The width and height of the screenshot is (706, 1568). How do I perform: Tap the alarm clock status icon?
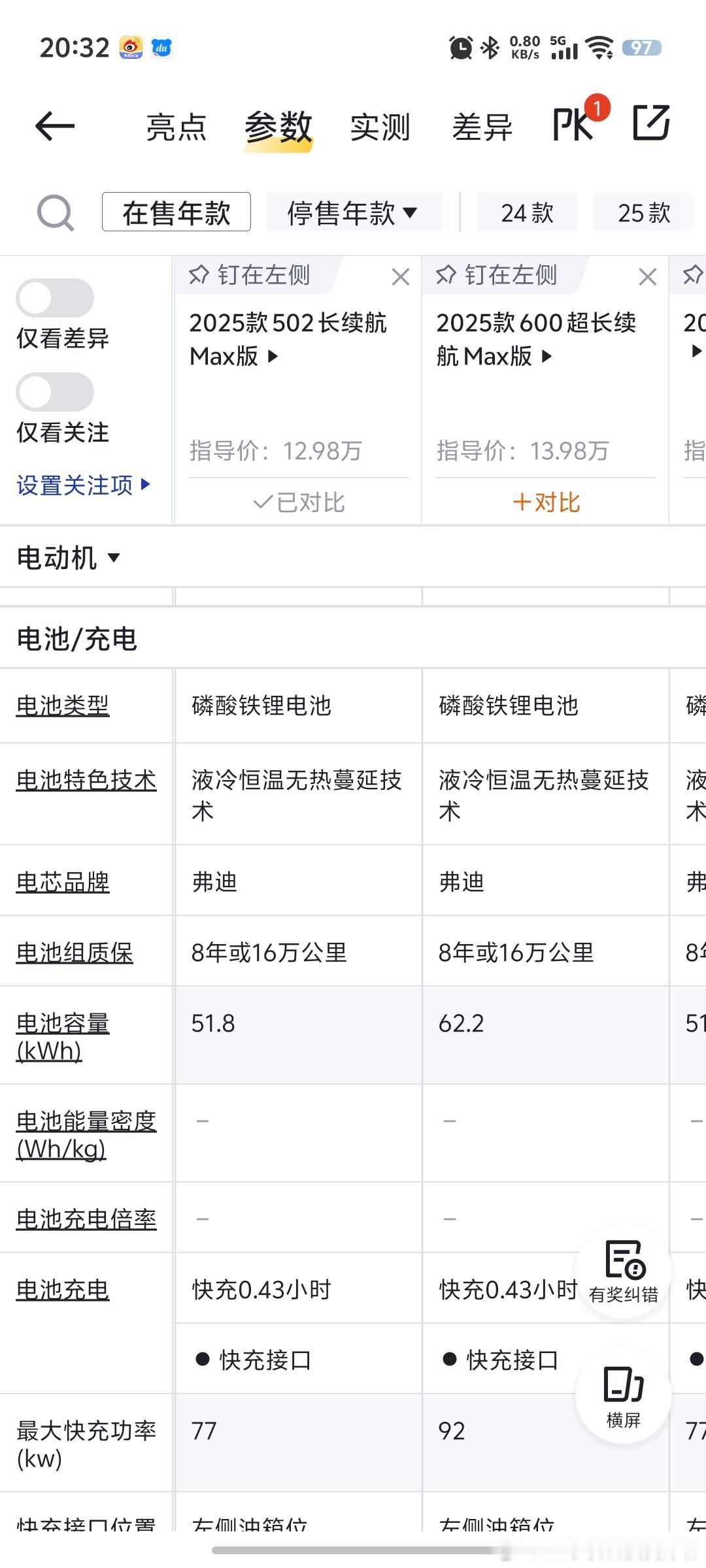pyautogui.click(x=461, y=48)
